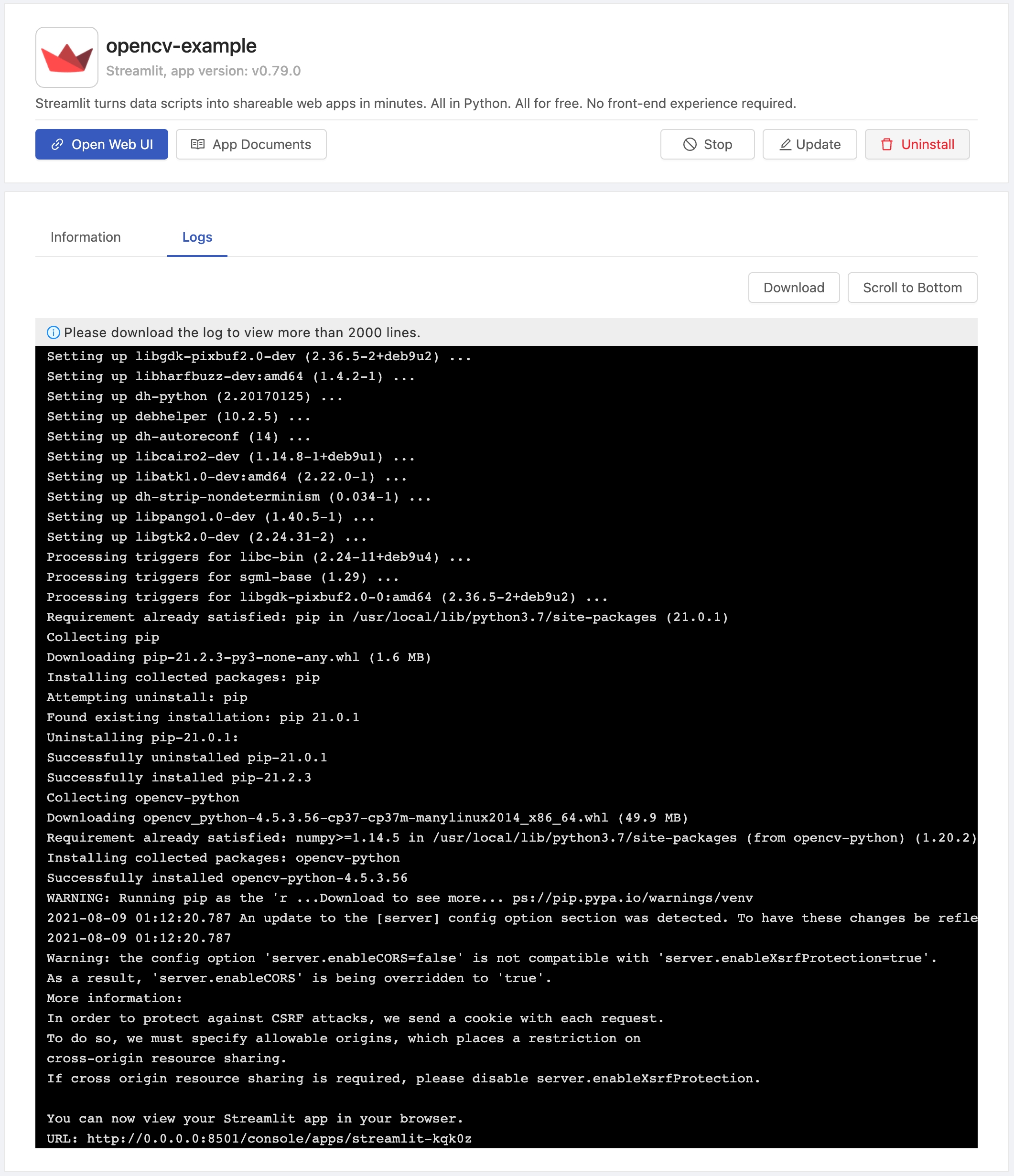Click 'Successfully installed pip-21.2.3' line
Screen dimensions: 1014x1176
click(179, 778)
